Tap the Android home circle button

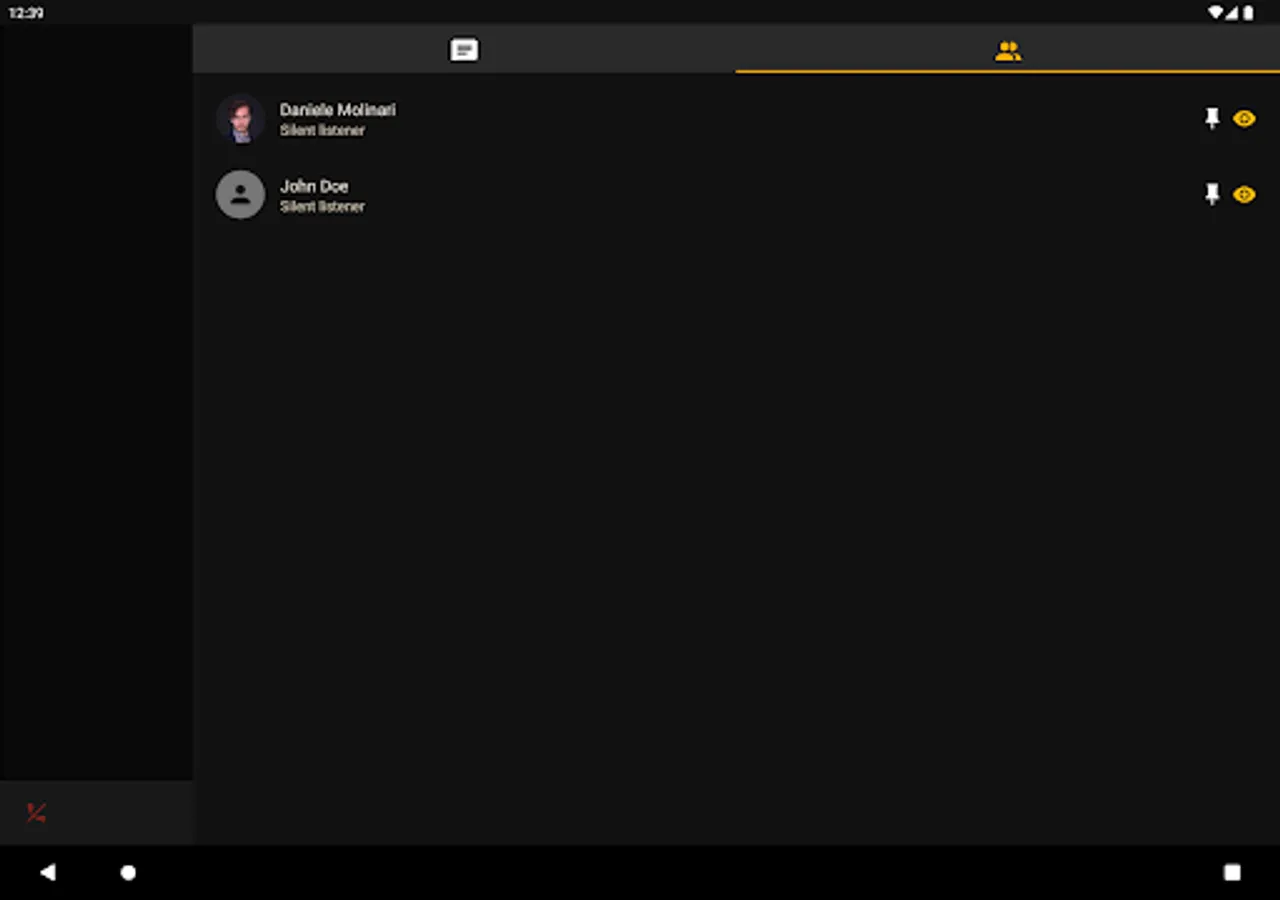click(x=128, y=873)
